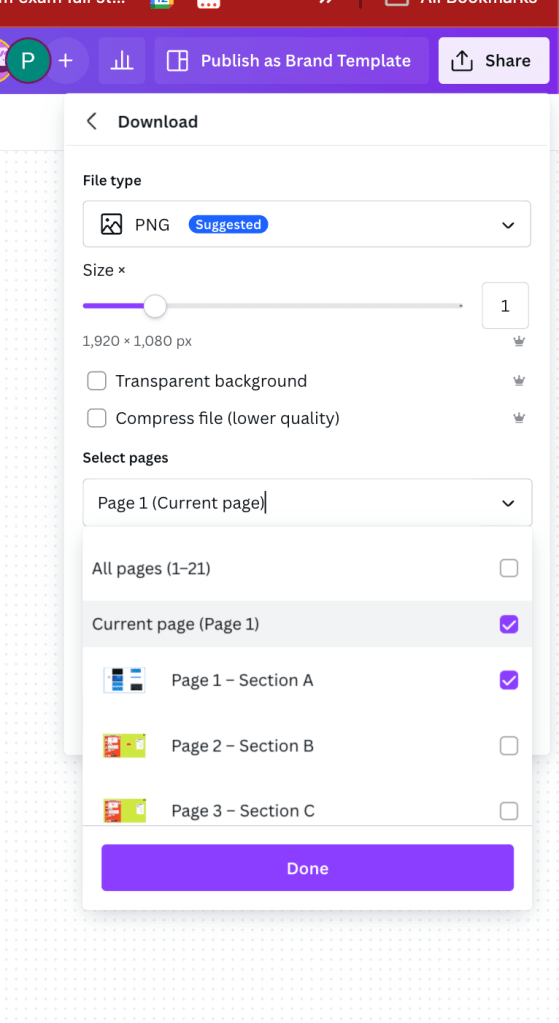Select the Current page (Page 1) row label
The height and width of the screenshot is (1023, 559).
[175, 624]
